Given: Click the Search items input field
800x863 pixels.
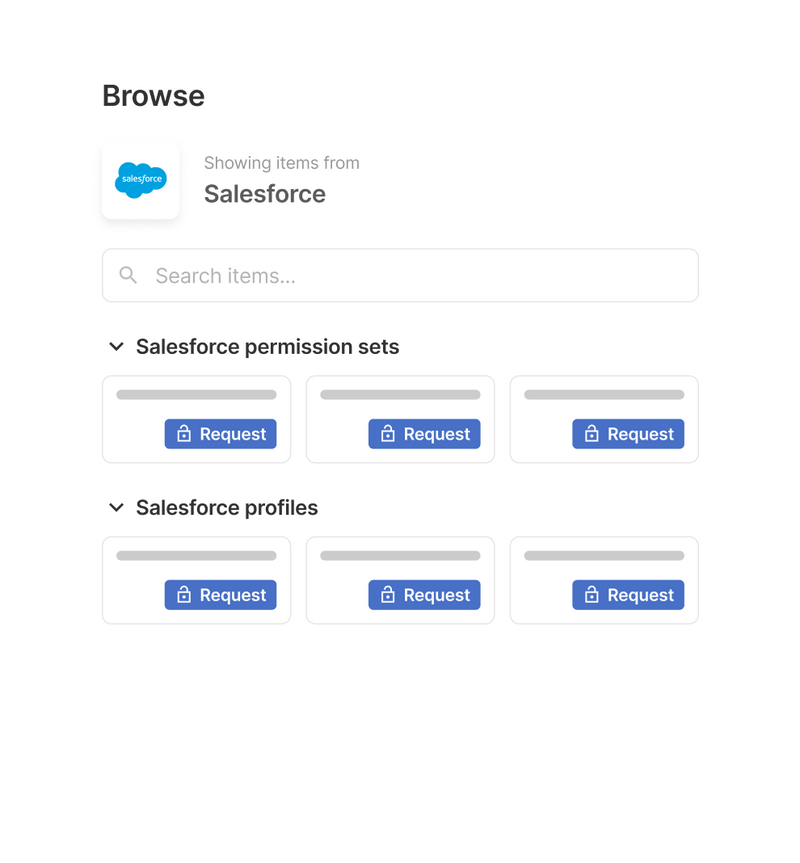Looking at the screenshot, I should 300,275.
